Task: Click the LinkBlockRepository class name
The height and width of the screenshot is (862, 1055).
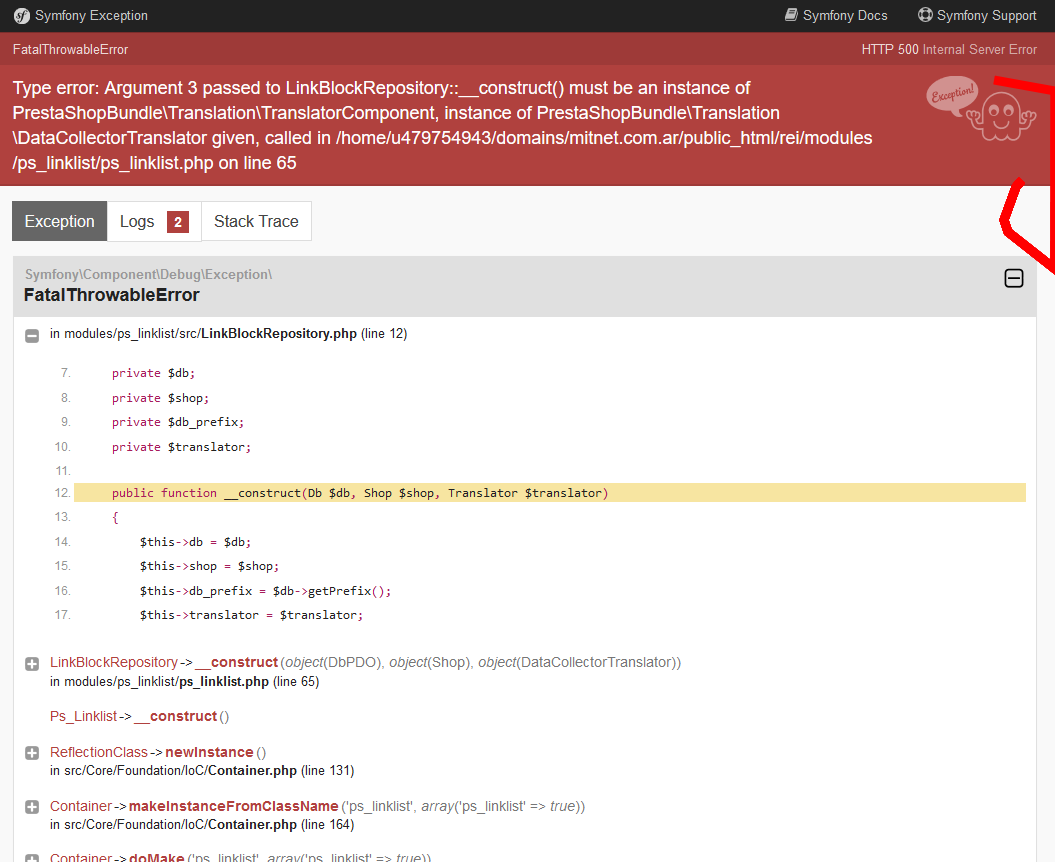Action: pyautogui.click(x=114, y=662)
